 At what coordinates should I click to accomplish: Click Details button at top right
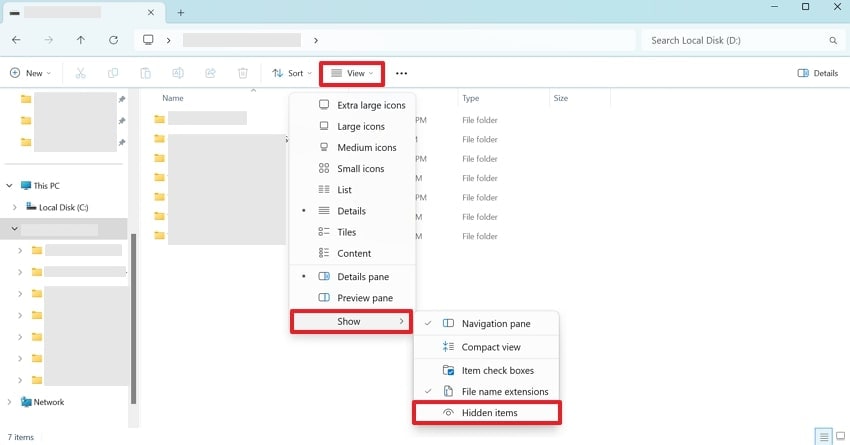[x=817, y=73]
